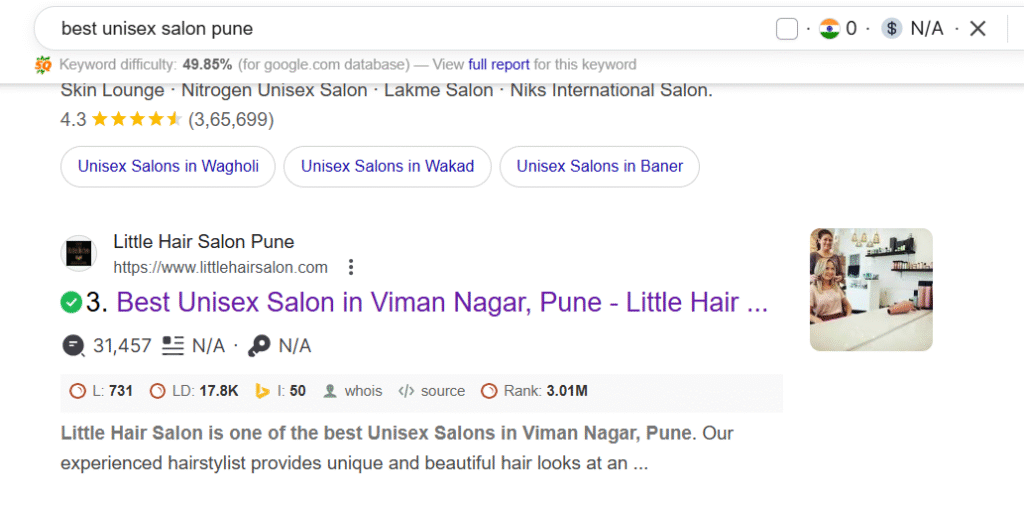Click the L: 731 metric
The height and width of the screenshot is (506, 1024).
coord(101,391)
